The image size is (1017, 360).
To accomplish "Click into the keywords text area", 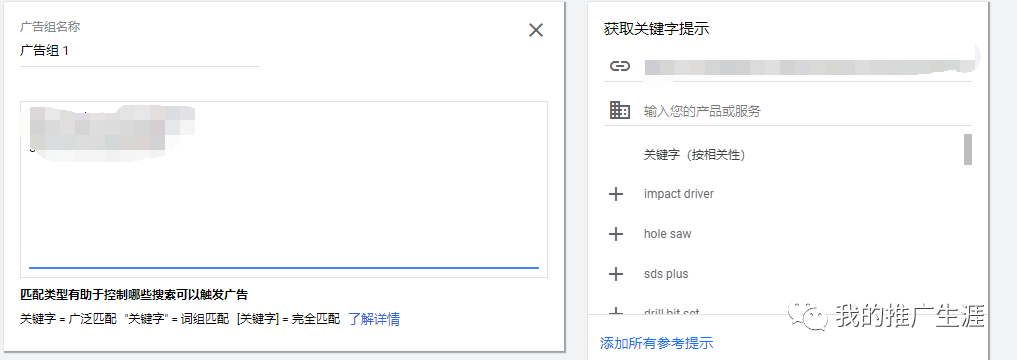I will (x=283, y=189).
